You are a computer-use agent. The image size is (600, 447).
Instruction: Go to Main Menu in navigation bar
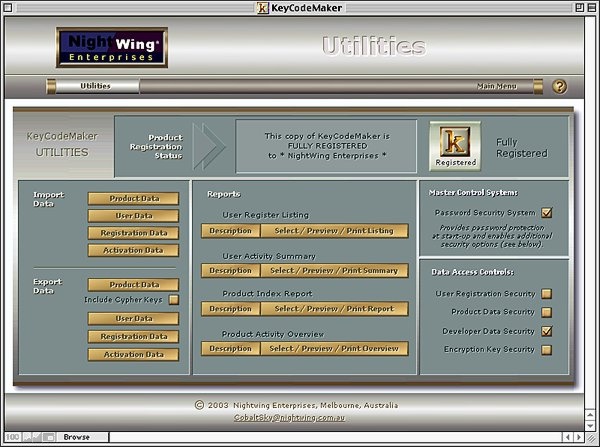click(x=497, y=86)
